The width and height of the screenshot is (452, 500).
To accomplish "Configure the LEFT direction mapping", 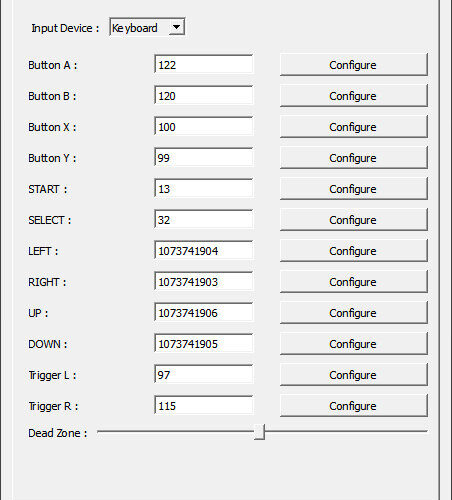I will pos(354,251).
